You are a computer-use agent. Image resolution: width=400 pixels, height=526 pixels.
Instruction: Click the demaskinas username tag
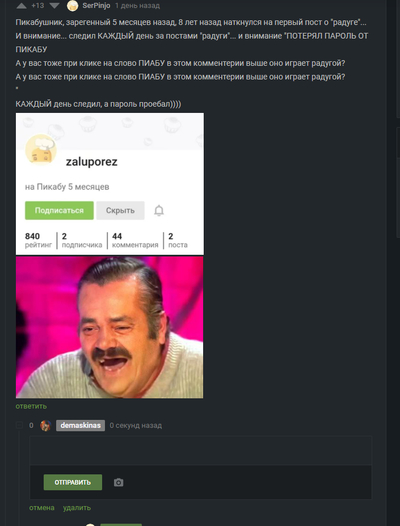click(x=81, y=425)
